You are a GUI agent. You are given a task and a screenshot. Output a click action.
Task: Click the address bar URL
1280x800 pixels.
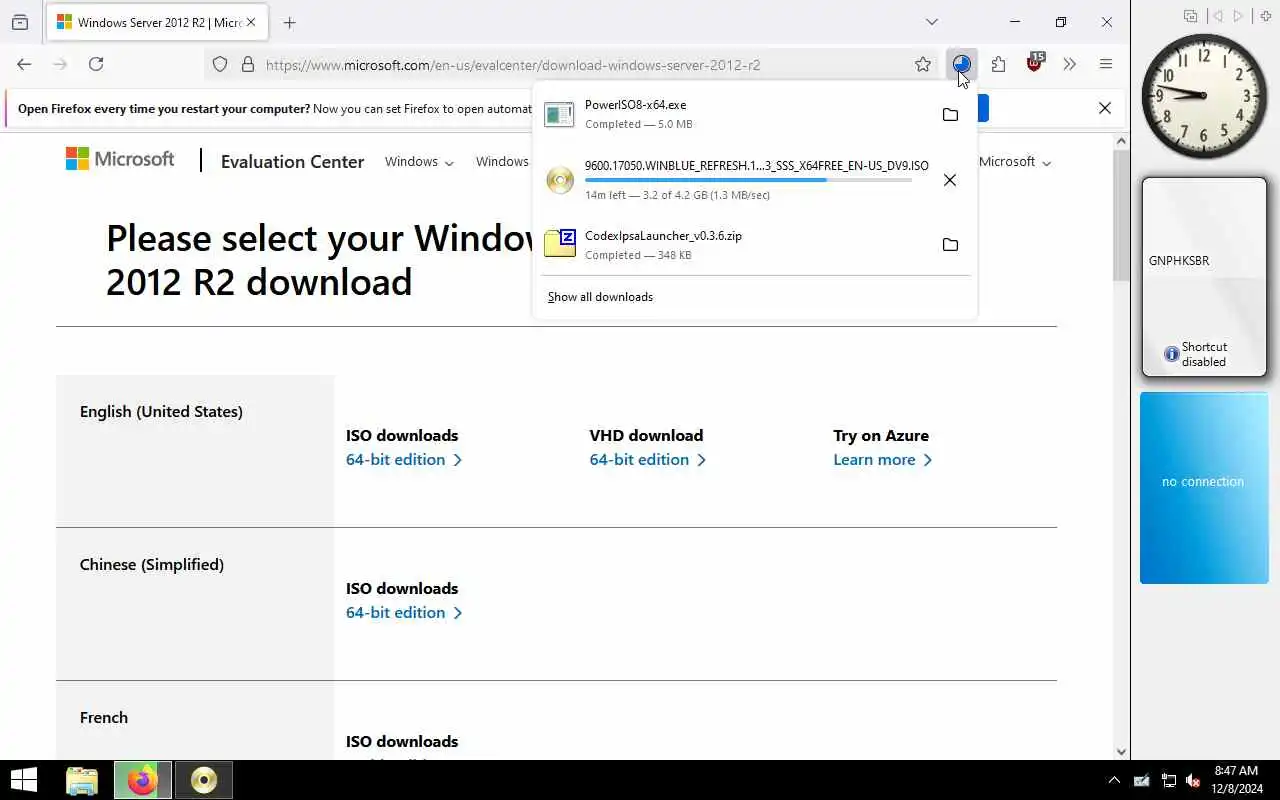pyautogui.click(x=513, y=65)
